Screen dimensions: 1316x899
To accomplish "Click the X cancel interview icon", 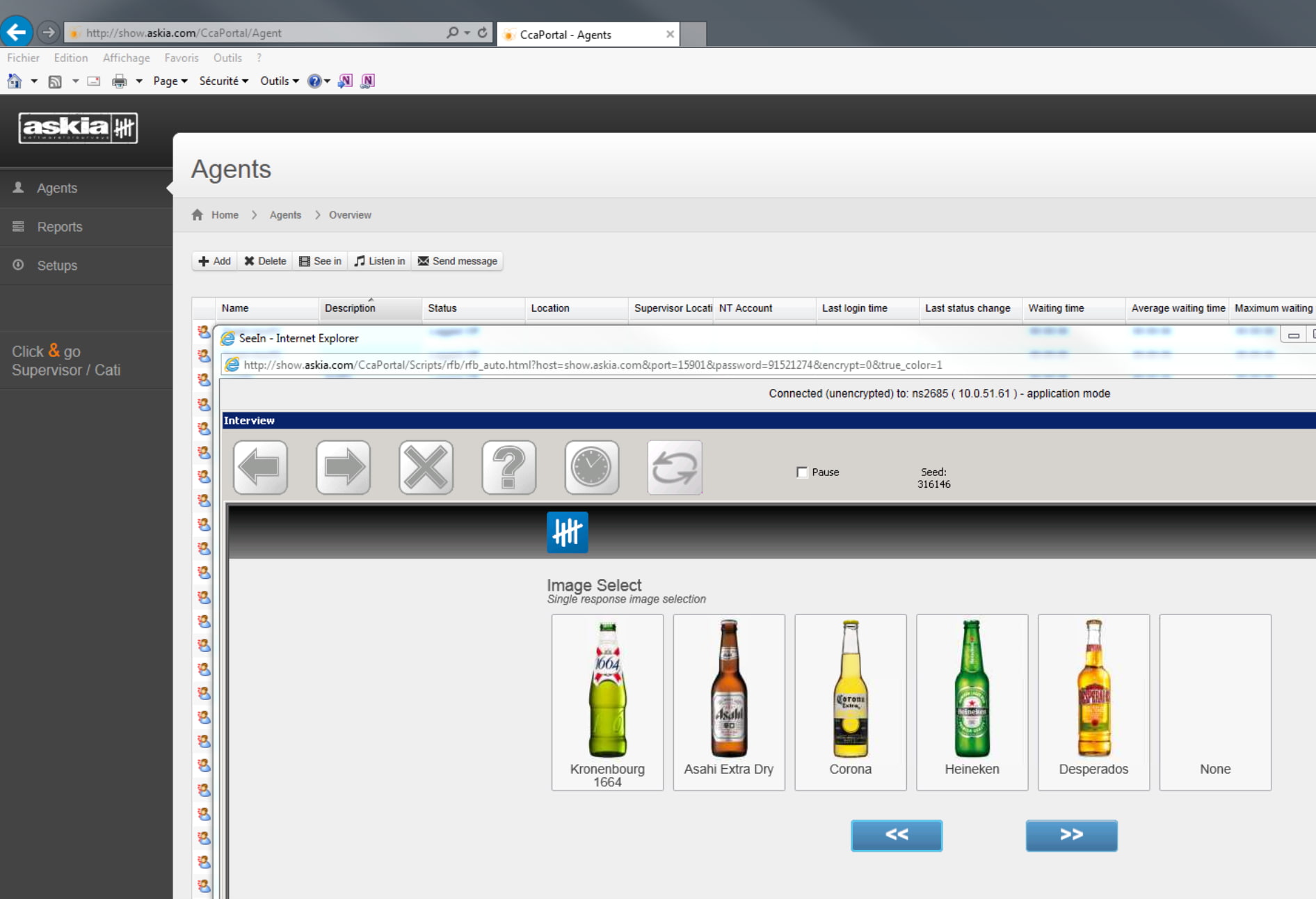I will (426, 467).
